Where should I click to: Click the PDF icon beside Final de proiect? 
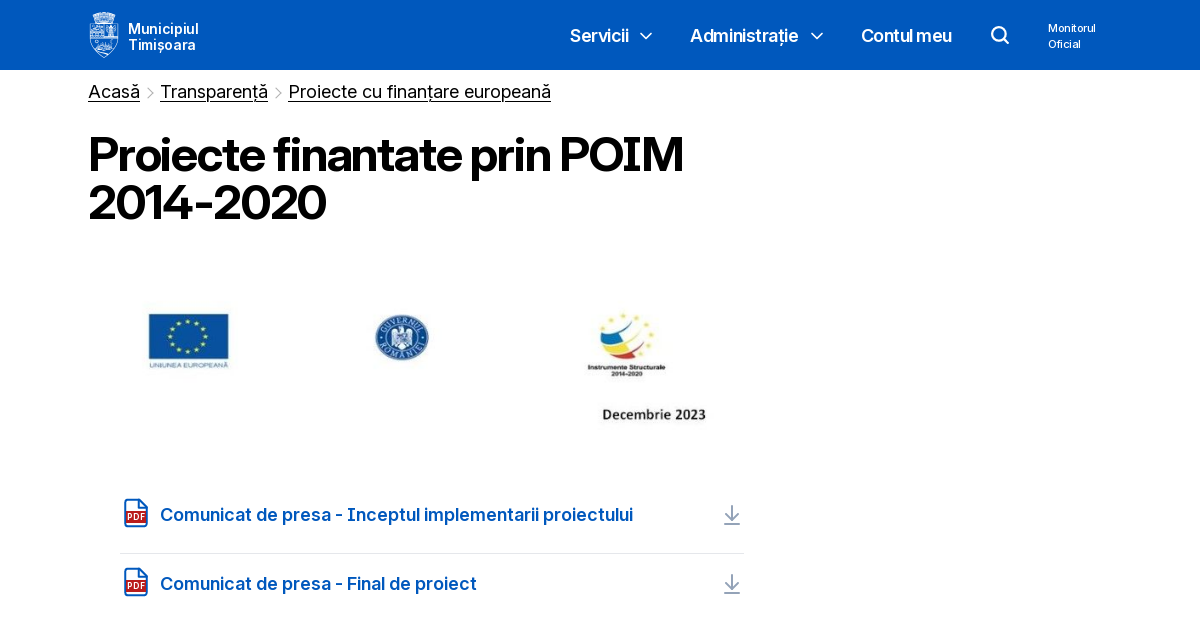[134, 583]
